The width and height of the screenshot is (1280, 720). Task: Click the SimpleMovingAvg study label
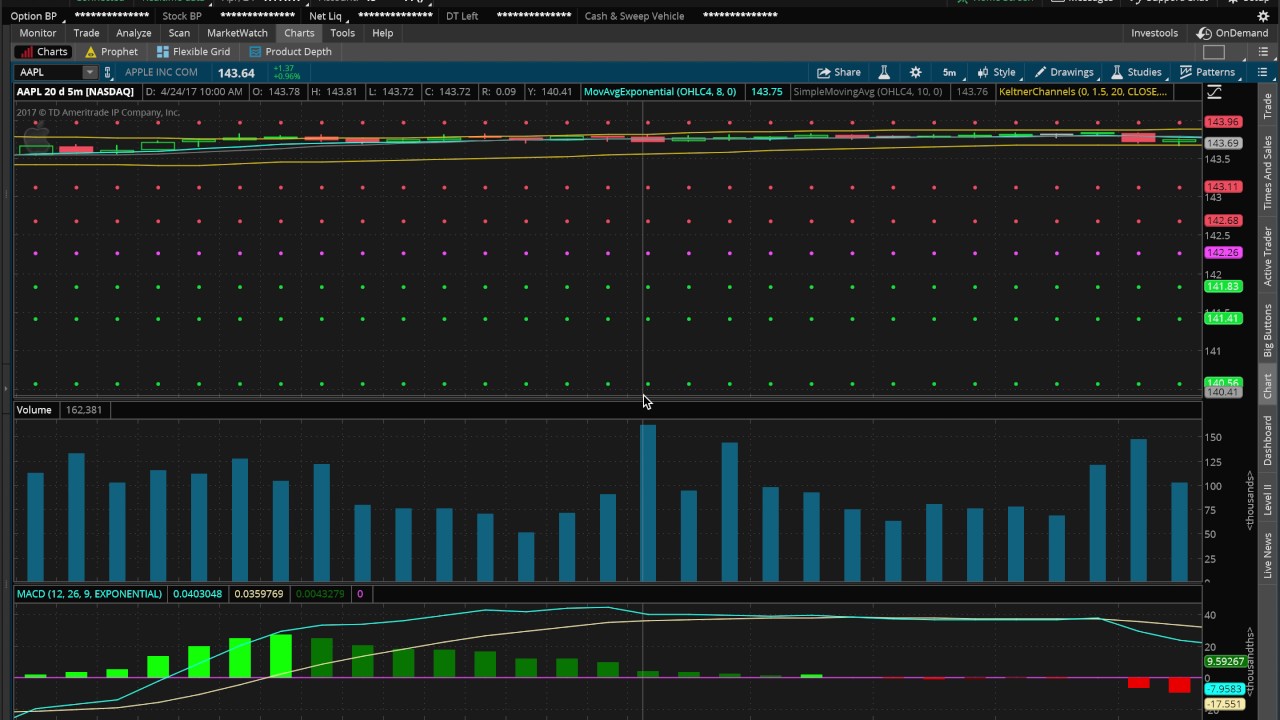867,92
